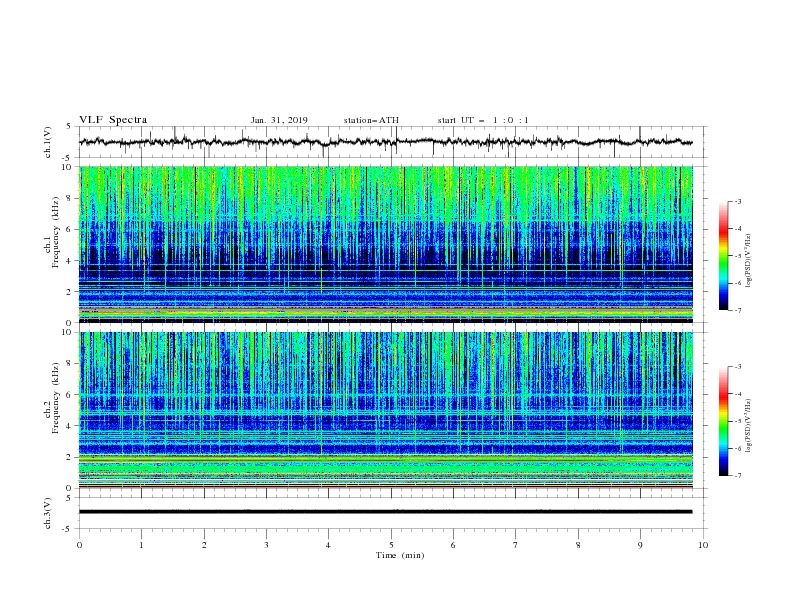Image resolution: width=792 pixels, height=612 pixels.
Task: Click the ch.2 frequency tick label "6"
Action: click(71, 395)
